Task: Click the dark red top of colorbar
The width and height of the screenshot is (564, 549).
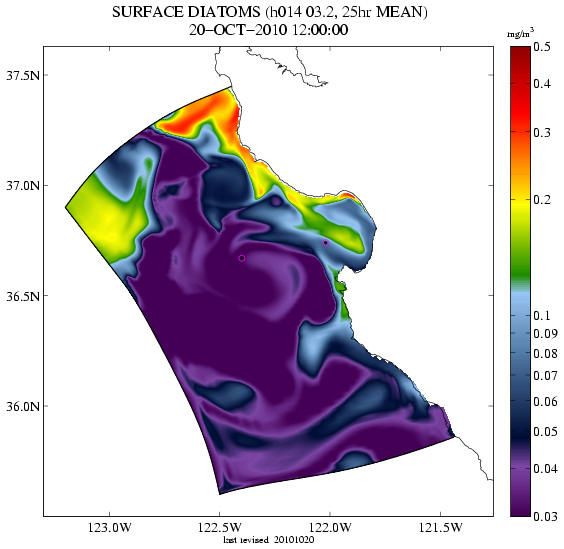Action: tap(520, 58)
